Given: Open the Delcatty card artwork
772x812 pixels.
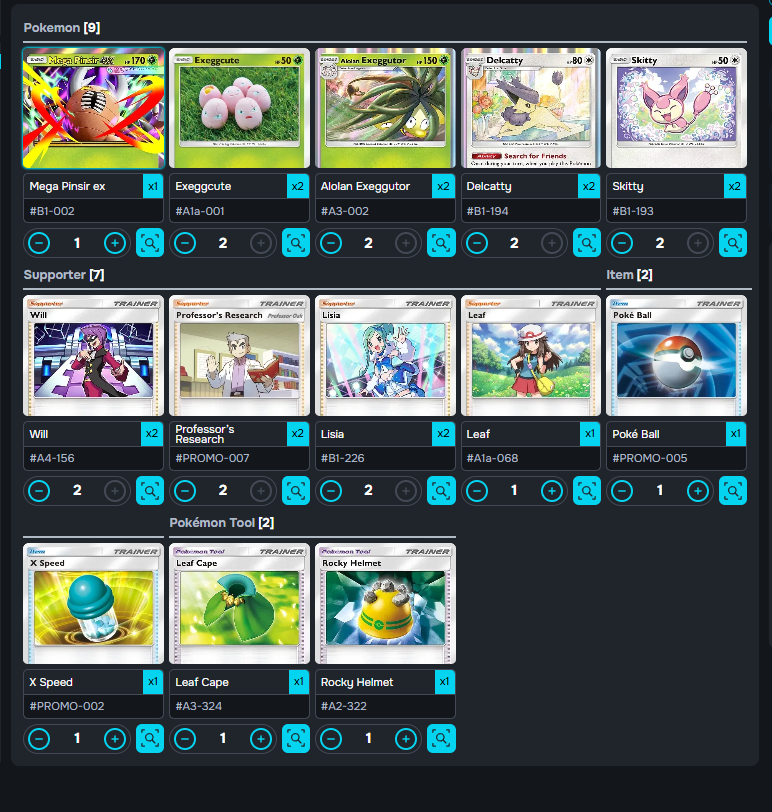Looking at the screenshot, I should [x=531, y=108].
